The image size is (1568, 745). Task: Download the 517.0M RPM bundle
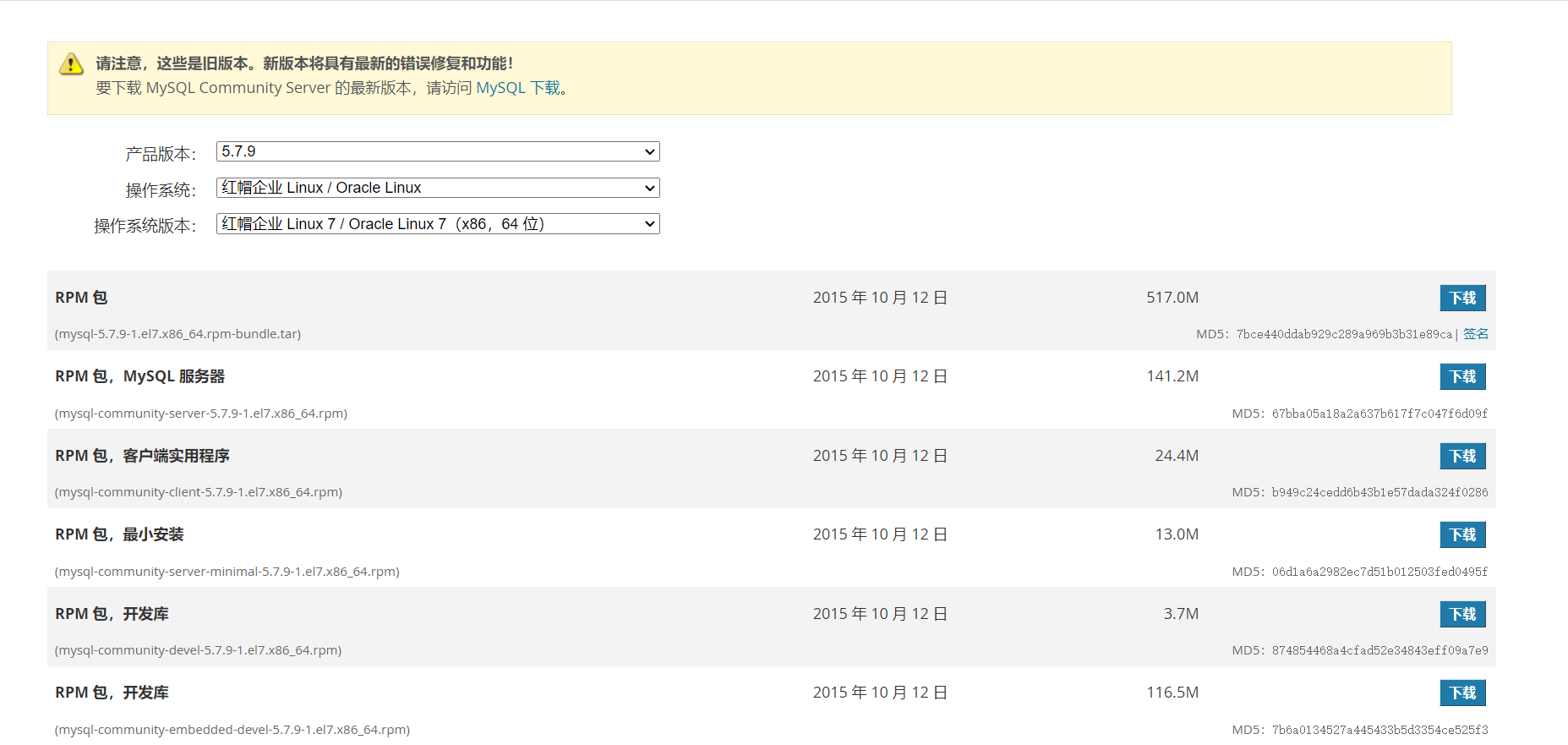[x=1462, y=298]
